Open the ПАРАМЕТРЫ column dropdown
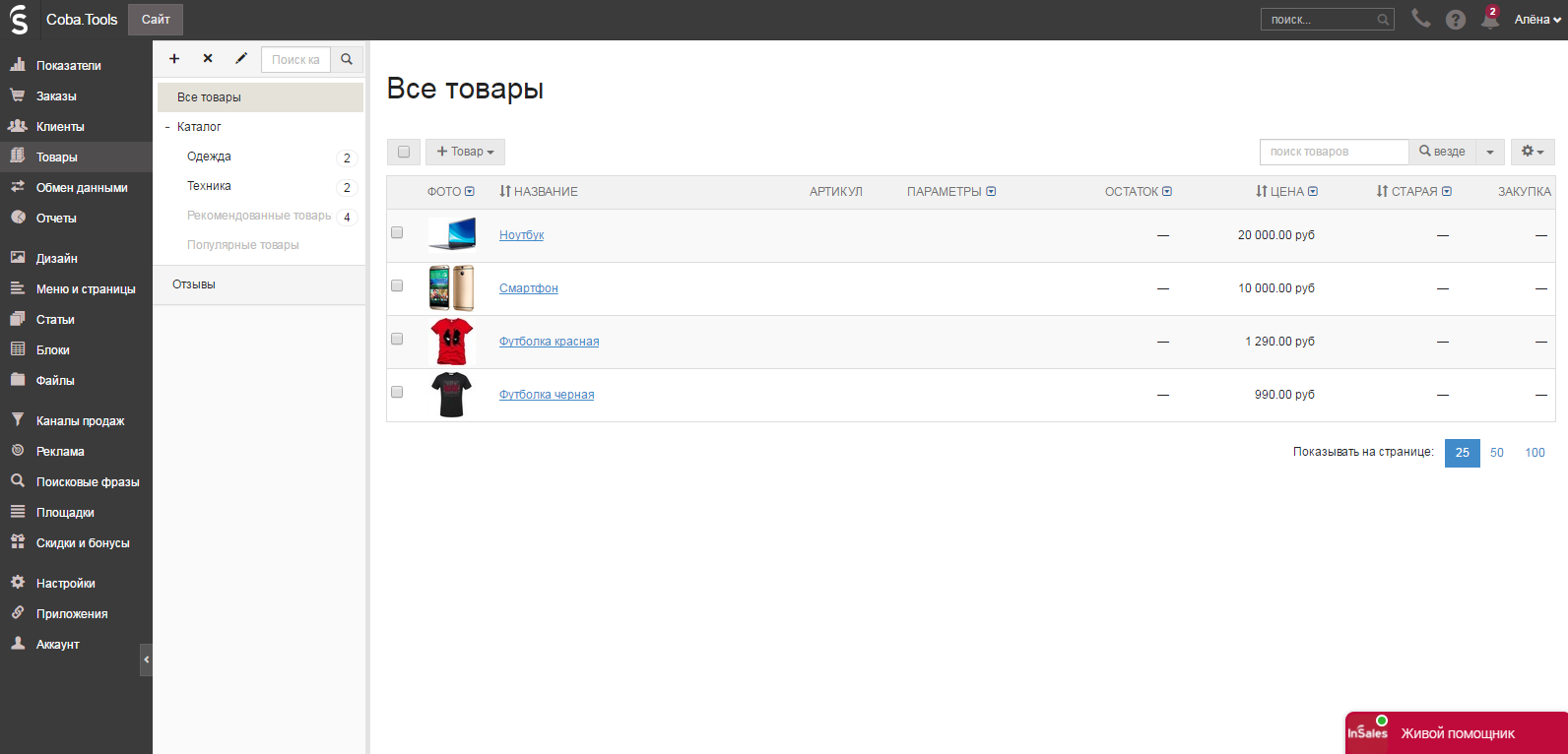 click(991, 192)
